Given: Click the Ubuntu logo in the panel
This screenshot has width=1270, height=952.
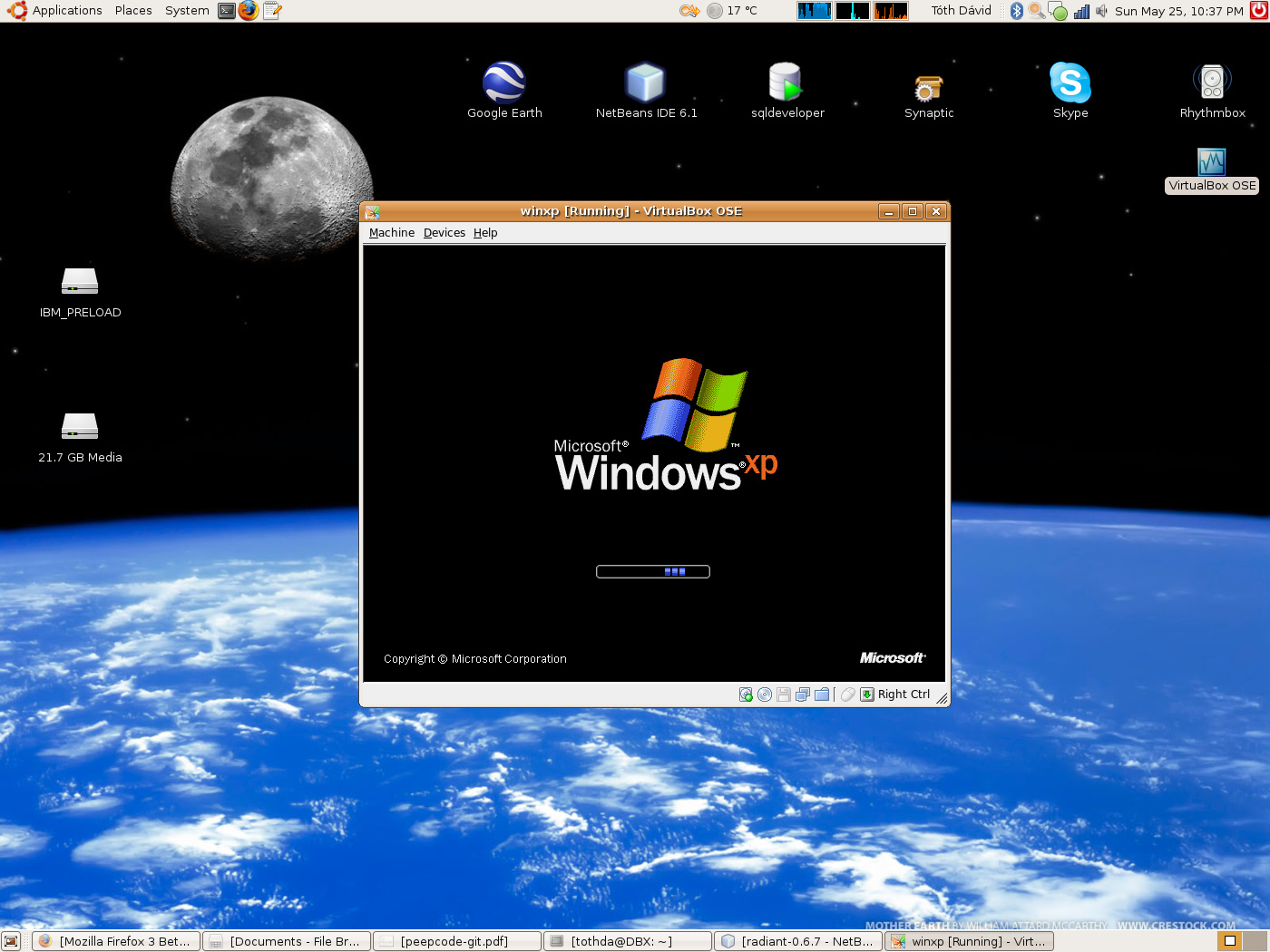Looking at the screenshot, I should (16, 11).
